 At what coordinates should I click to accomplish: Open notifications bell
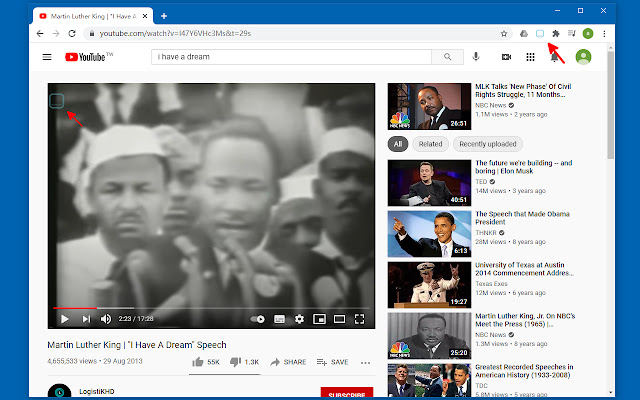tap(554, 57)
